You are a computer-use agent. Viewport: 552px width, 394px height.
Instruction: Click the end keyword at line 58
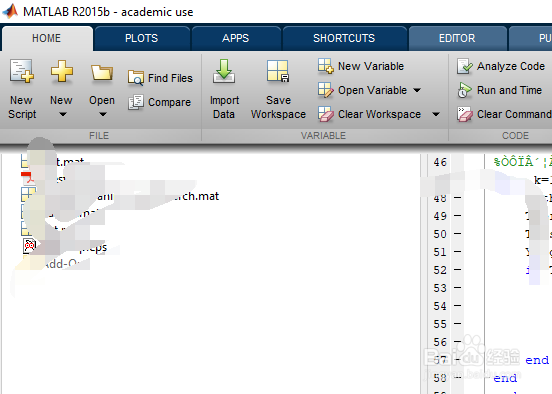(505, 378)
